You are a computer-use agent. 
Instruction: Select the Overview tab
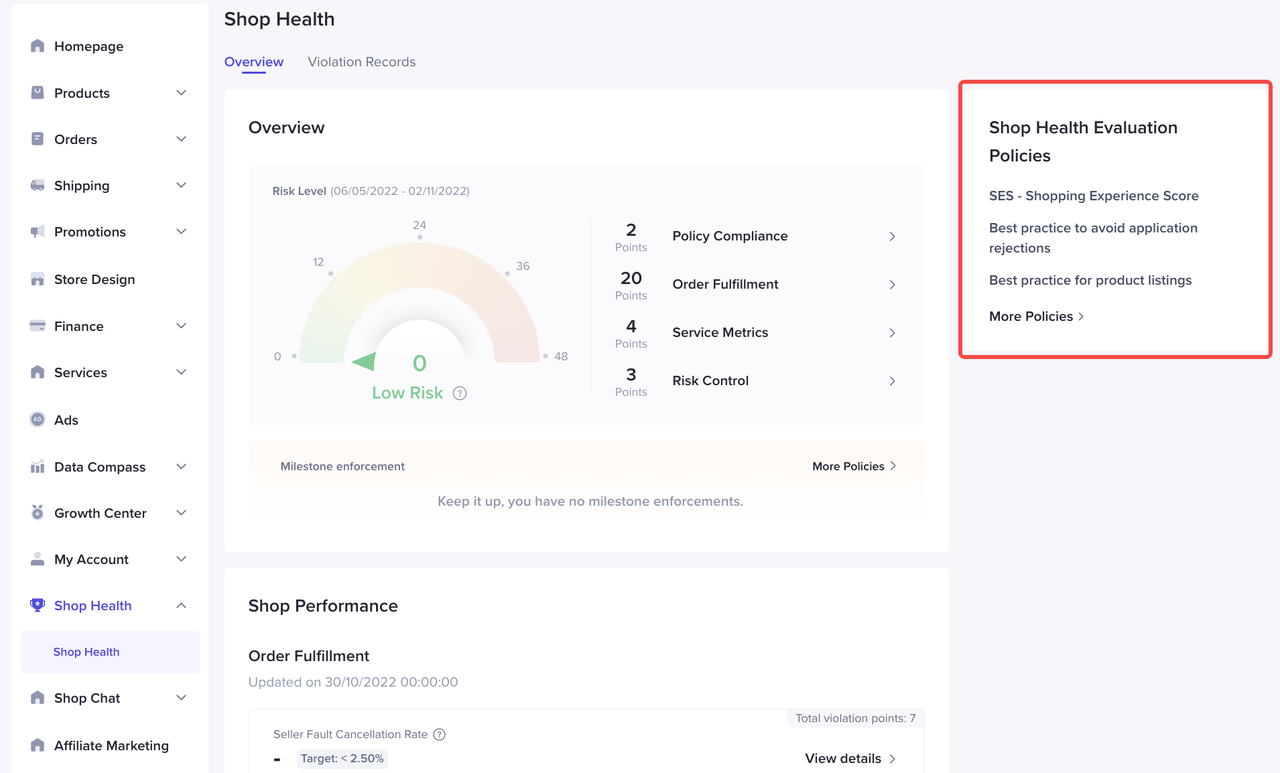click(253, 62)
